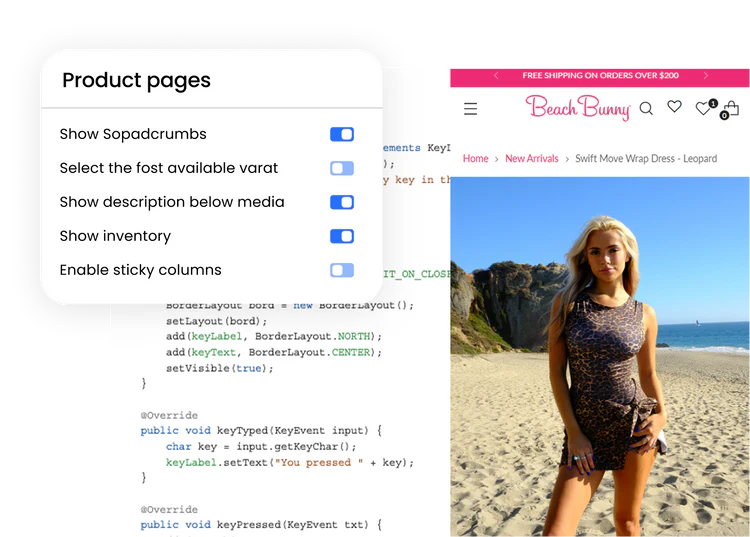
Task: Open the shopping bag cart icon
Action: (730, 110)
